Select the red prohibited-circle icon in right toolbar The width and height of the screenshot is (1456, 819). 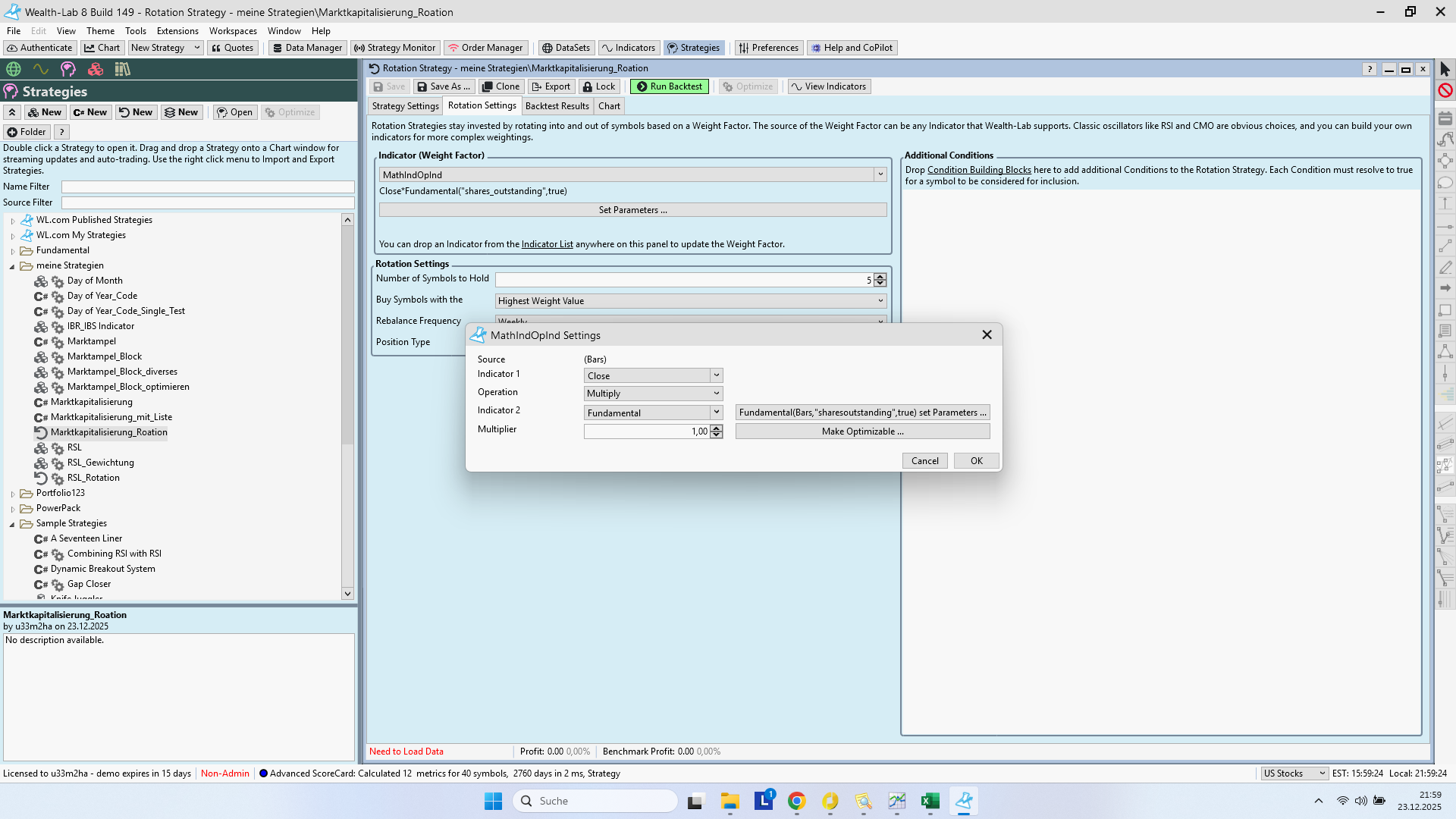1445,90
